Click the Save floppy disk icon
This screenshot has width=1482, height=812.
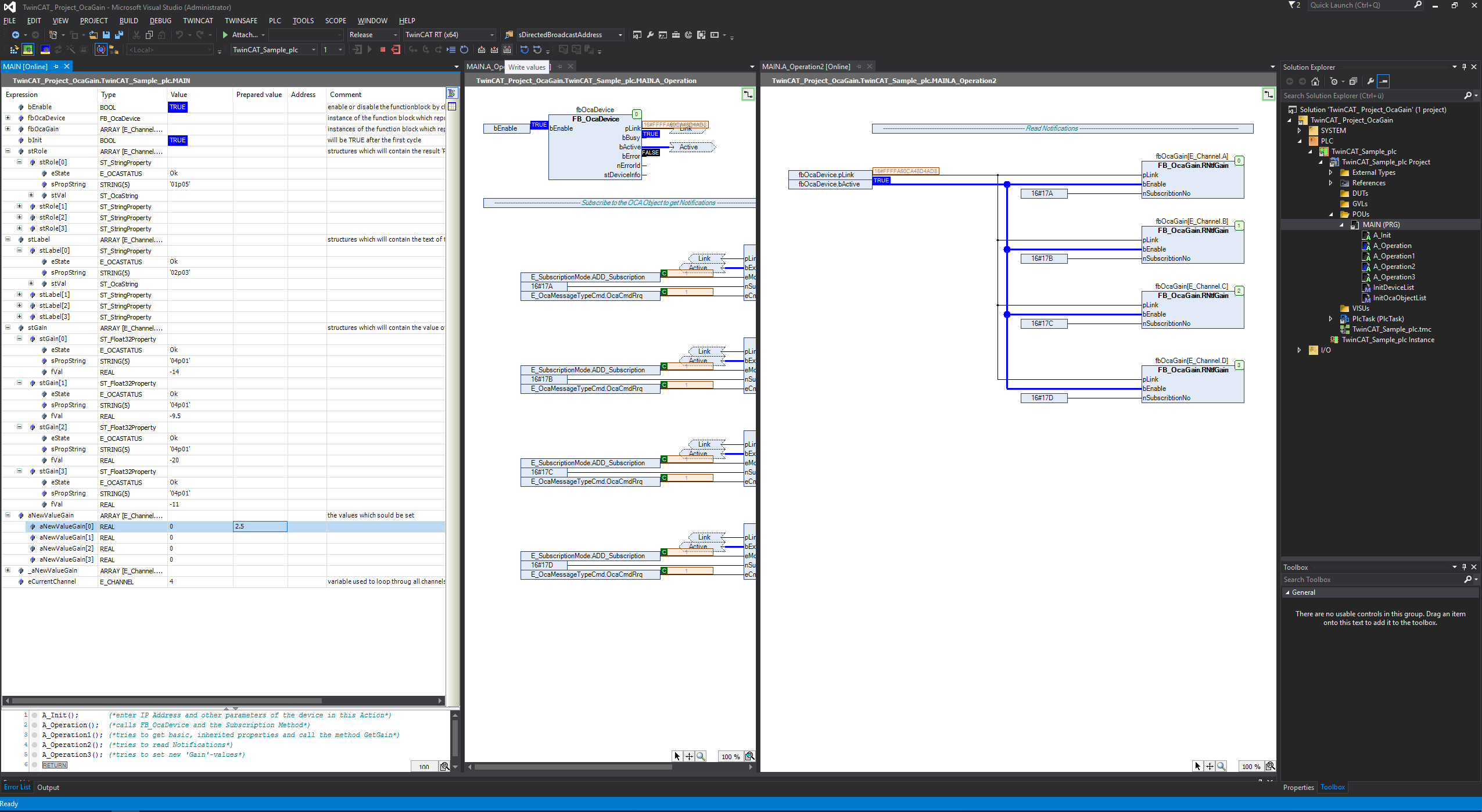click(x=106, y=35)
